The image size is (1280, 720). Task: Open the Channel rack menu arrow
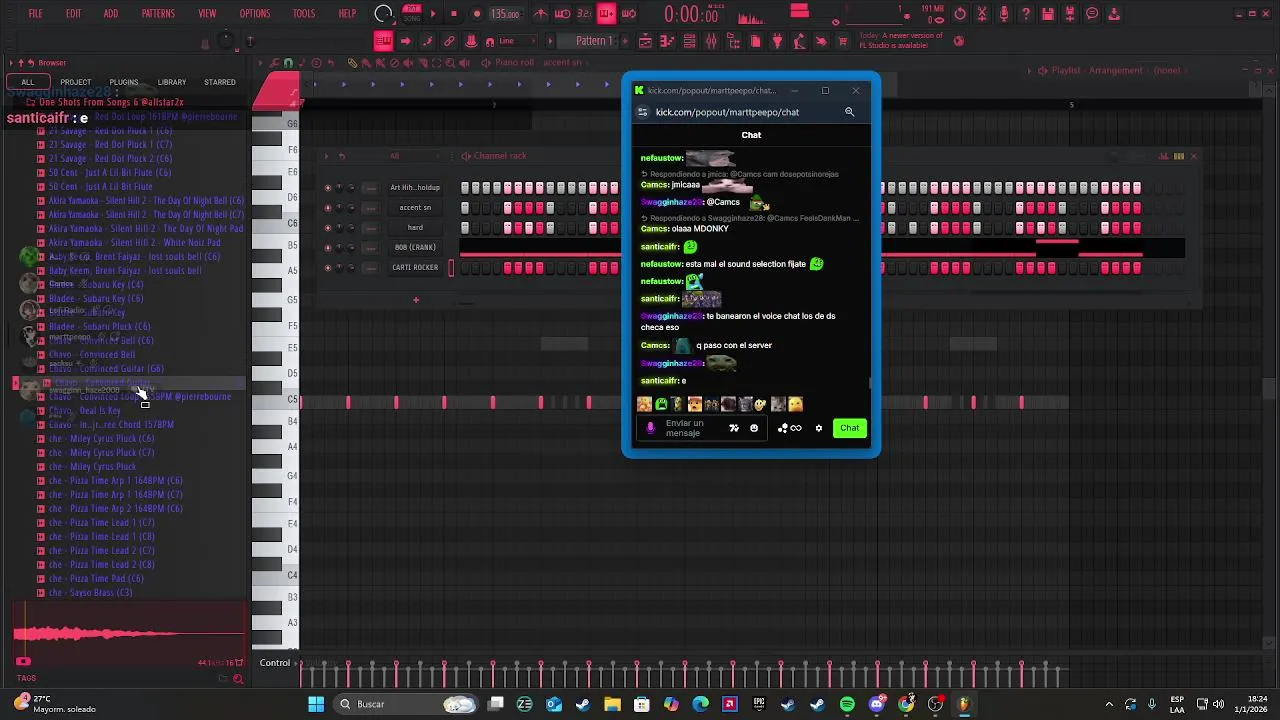click(327, 156)
